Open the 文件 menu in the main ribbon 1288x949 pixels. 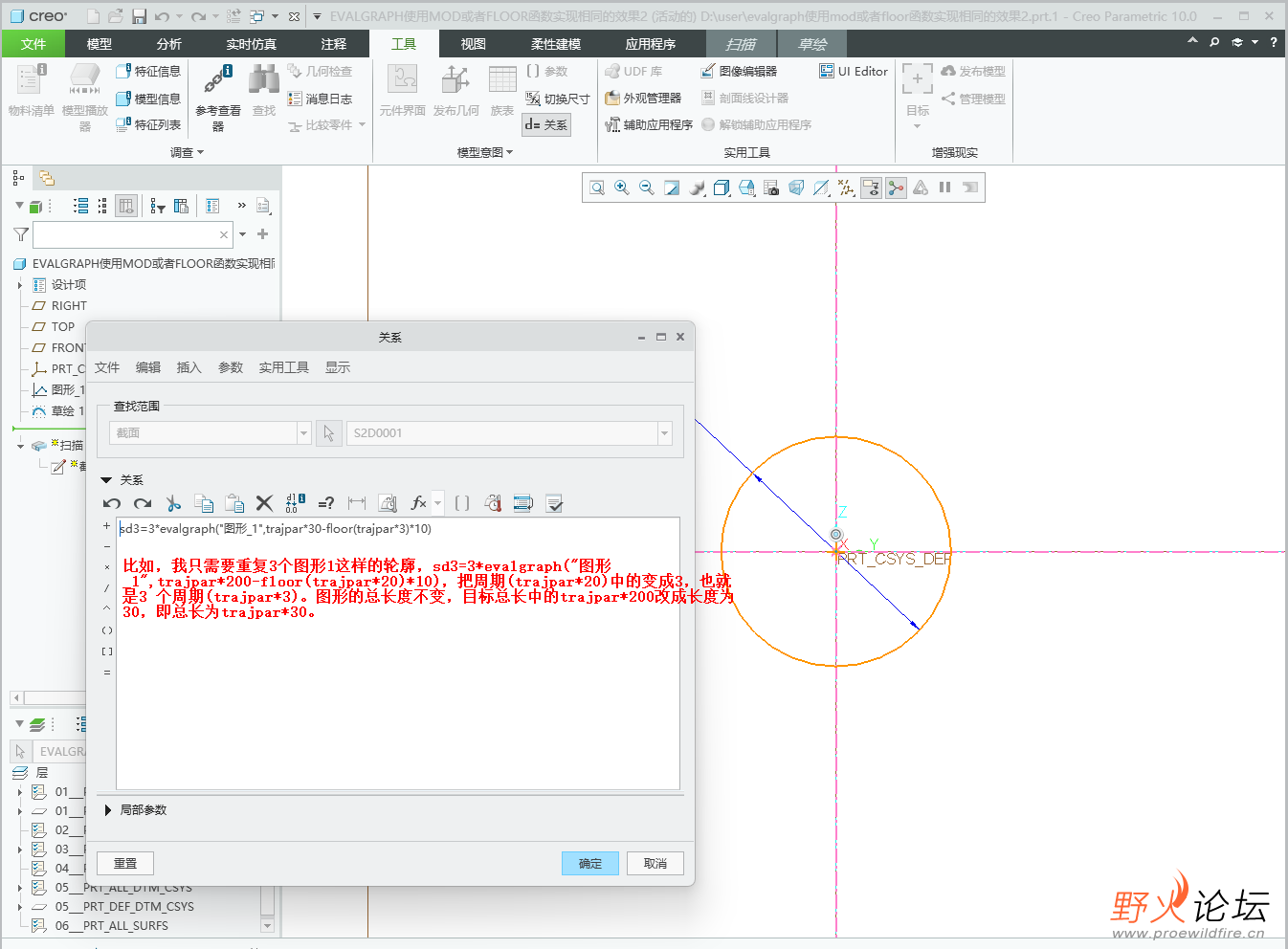[x=33, y=44]
